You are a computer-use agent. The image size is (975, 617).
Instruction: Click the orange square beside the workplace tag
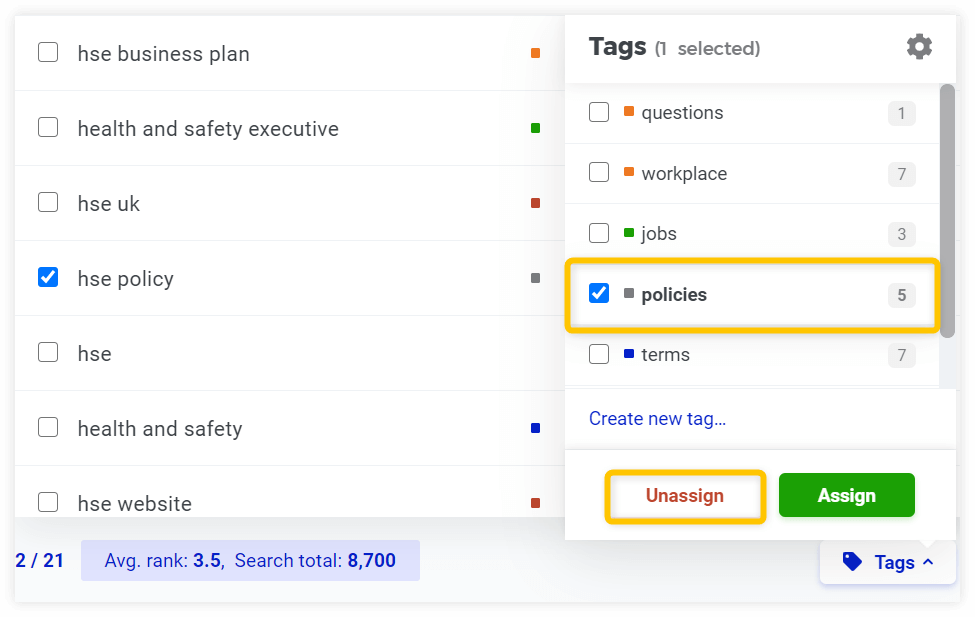click(629, 172)
